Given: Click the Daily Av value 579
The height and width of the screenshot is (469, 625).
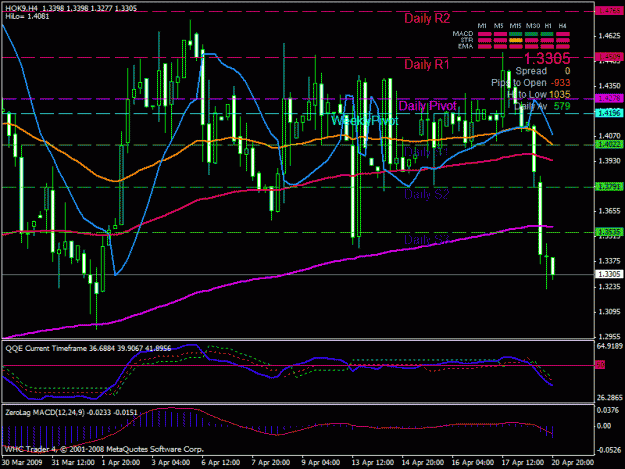Looking at the screenshot, I should tap(562, 106).
